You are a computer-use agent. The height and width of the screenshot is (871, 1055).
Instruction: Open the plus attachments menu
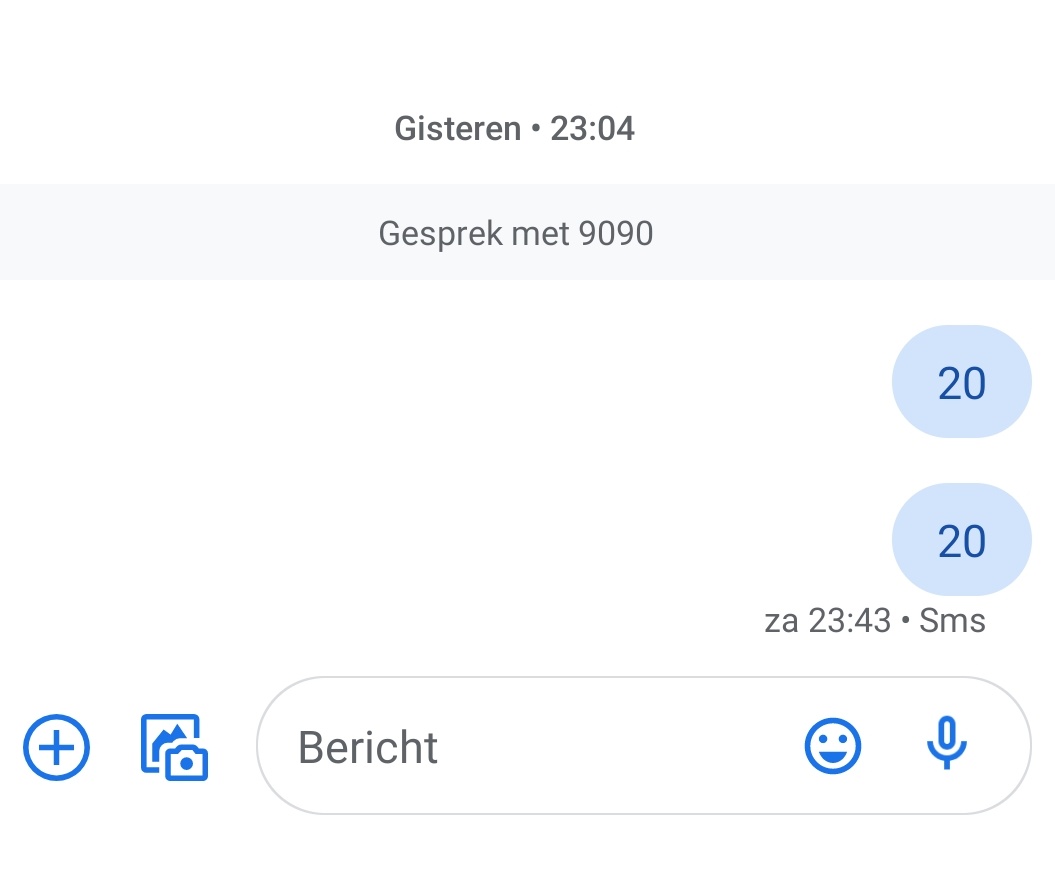pos(57,747)
